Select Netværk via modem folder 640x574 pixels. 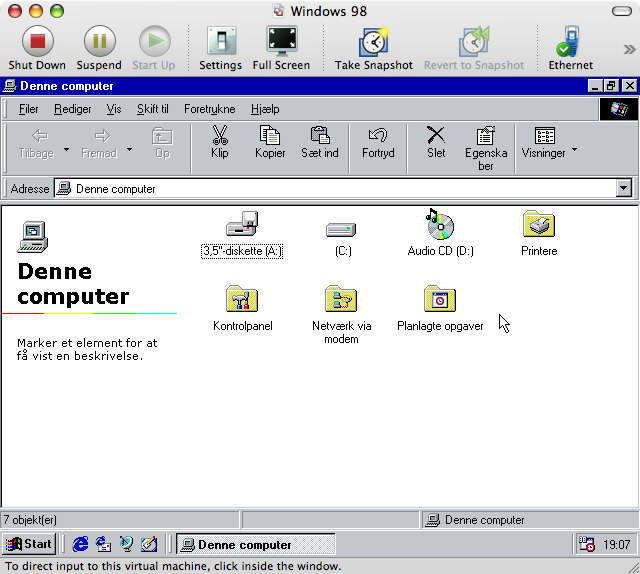[341, 315]
